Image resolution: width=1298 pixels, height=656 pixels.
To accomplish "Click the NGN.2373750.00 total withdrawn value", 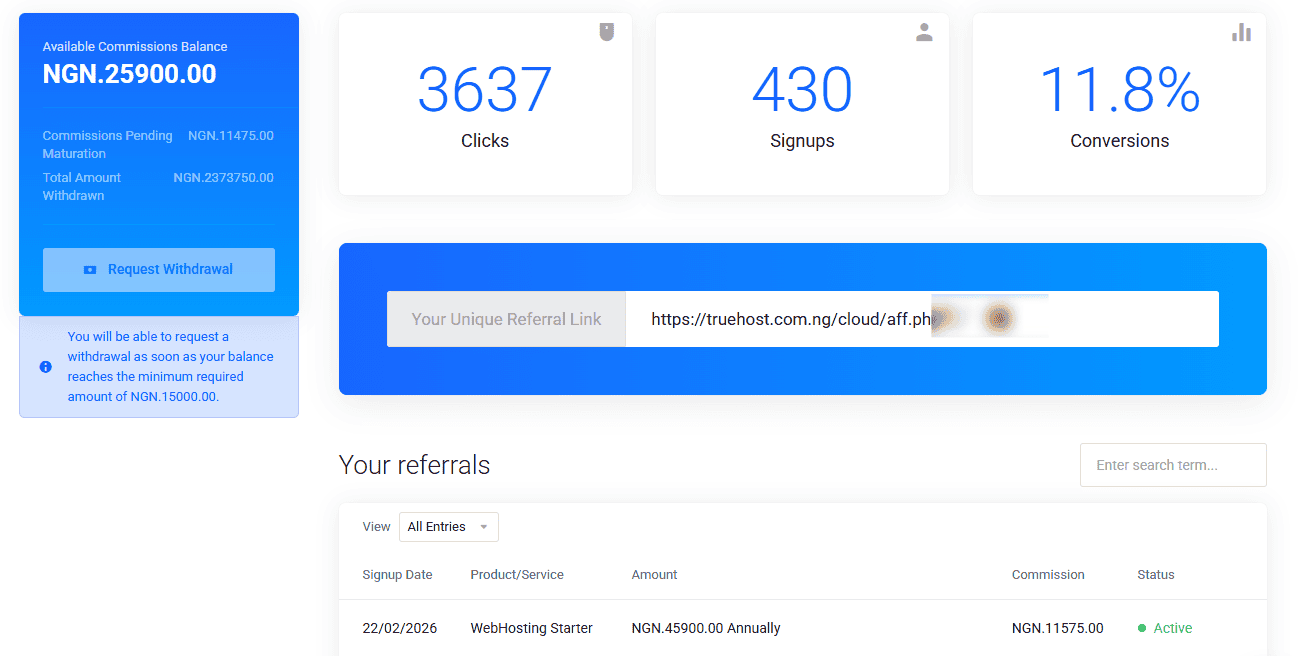I will (x=223, y=178).
